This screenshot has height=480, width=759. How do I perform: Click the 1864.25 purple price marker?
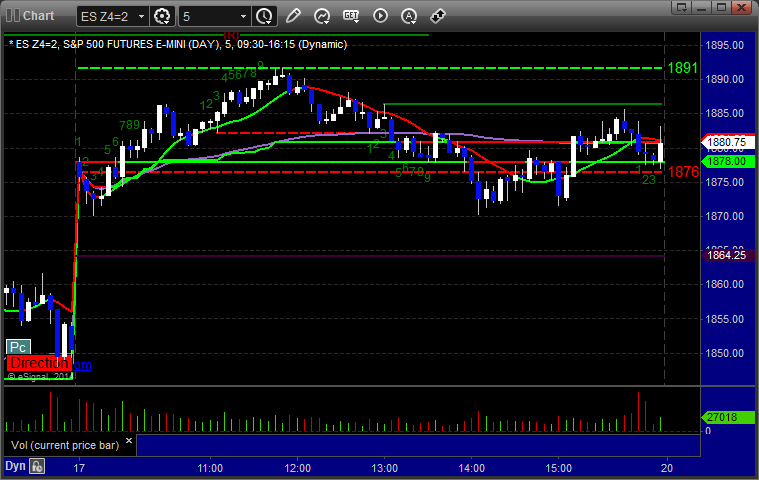[x=727, y=255]
